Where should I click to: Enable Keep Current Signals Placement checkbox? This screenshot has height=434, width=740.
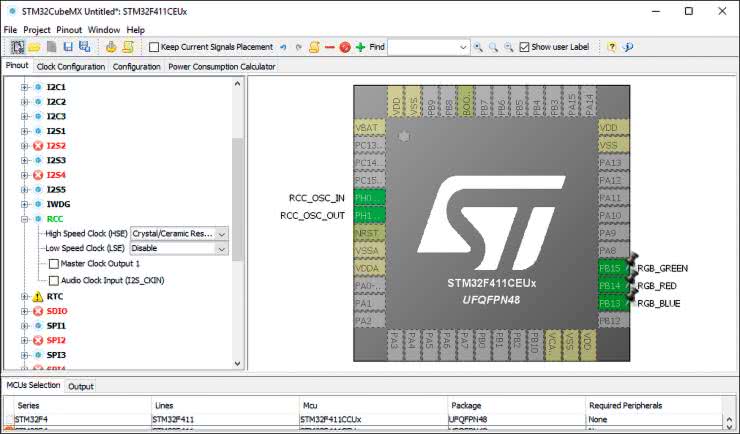154,47
